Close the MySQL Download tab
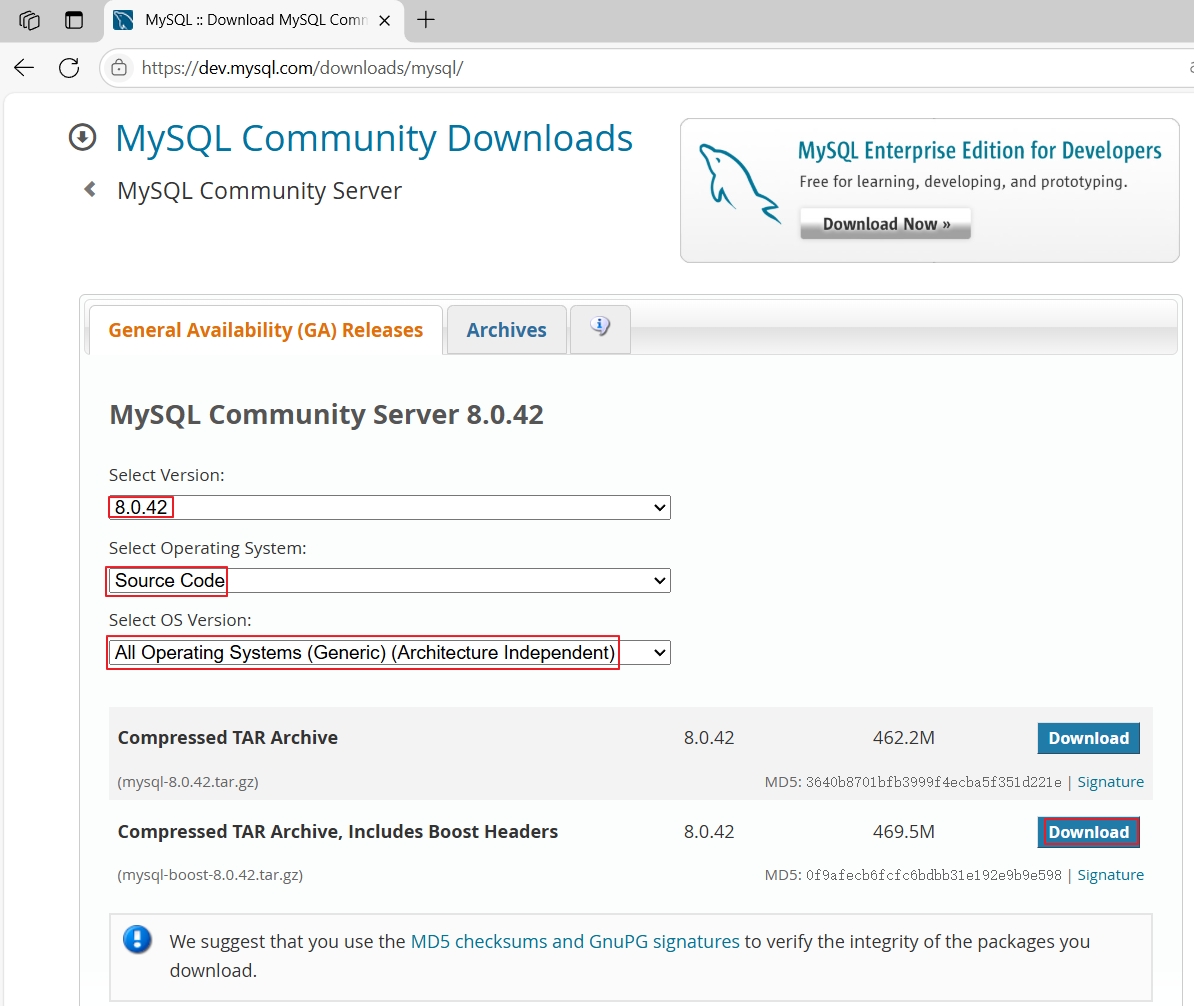Image resolution: width=1194 pixels, height=1006 pixels. coord(385,21)
